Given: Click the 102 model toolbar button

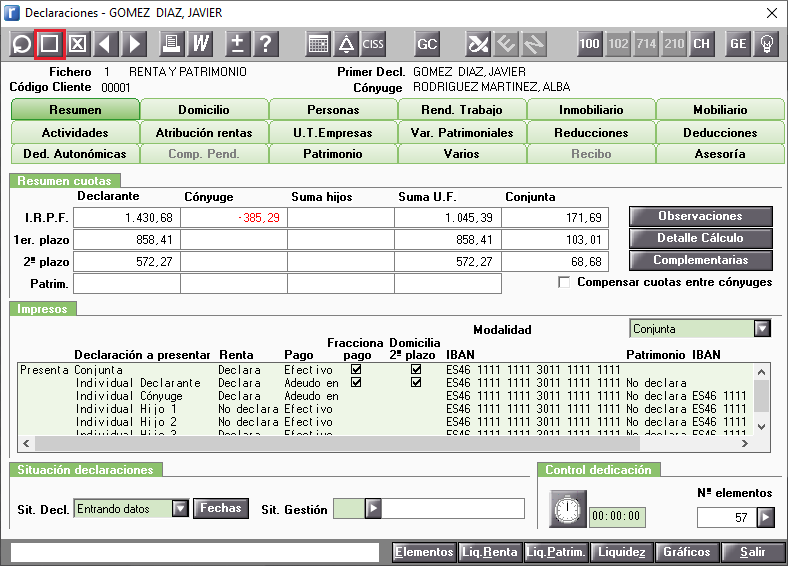Looking at the screenshot, I should (618, 44).
